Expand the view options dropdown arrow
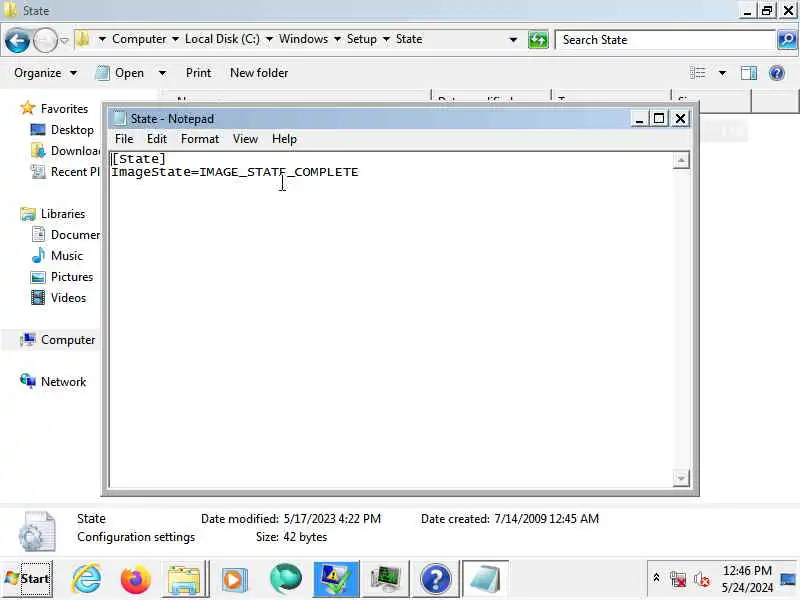 coord(722,73)
